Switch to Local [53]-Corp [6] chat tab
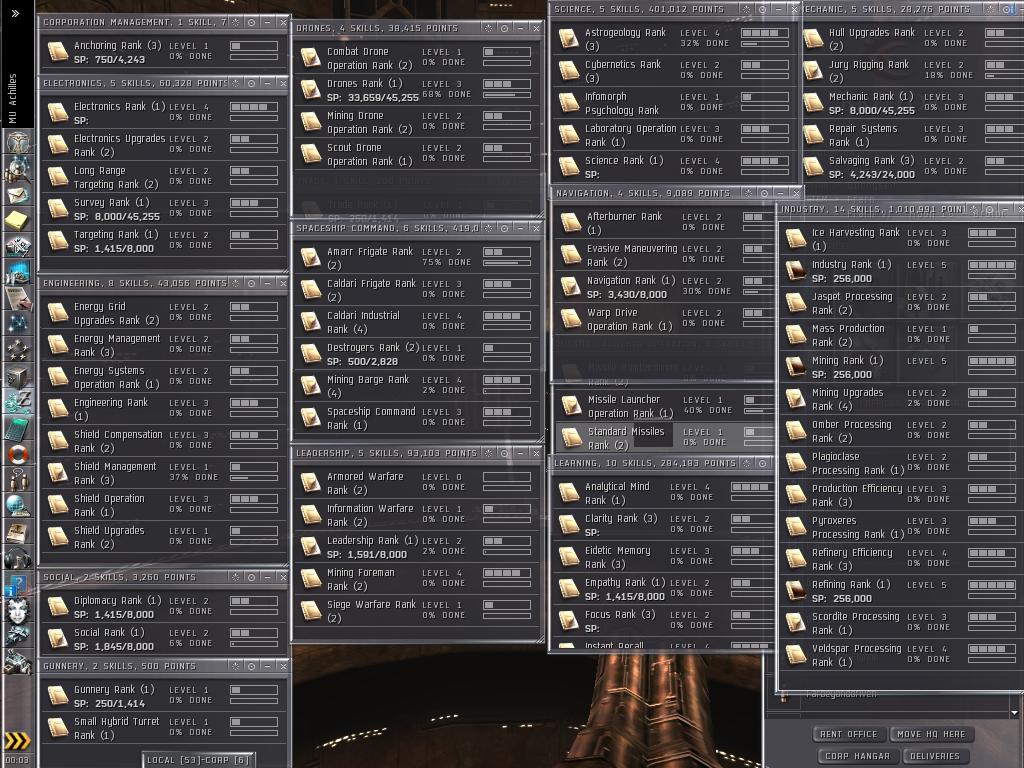 (x=198, y=760)
